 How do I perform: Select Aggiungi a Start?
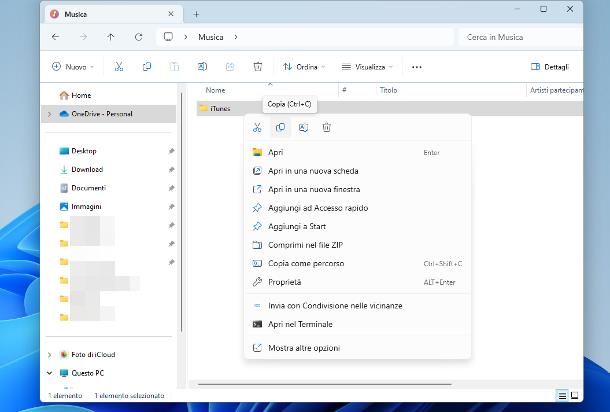pos(357,226)
